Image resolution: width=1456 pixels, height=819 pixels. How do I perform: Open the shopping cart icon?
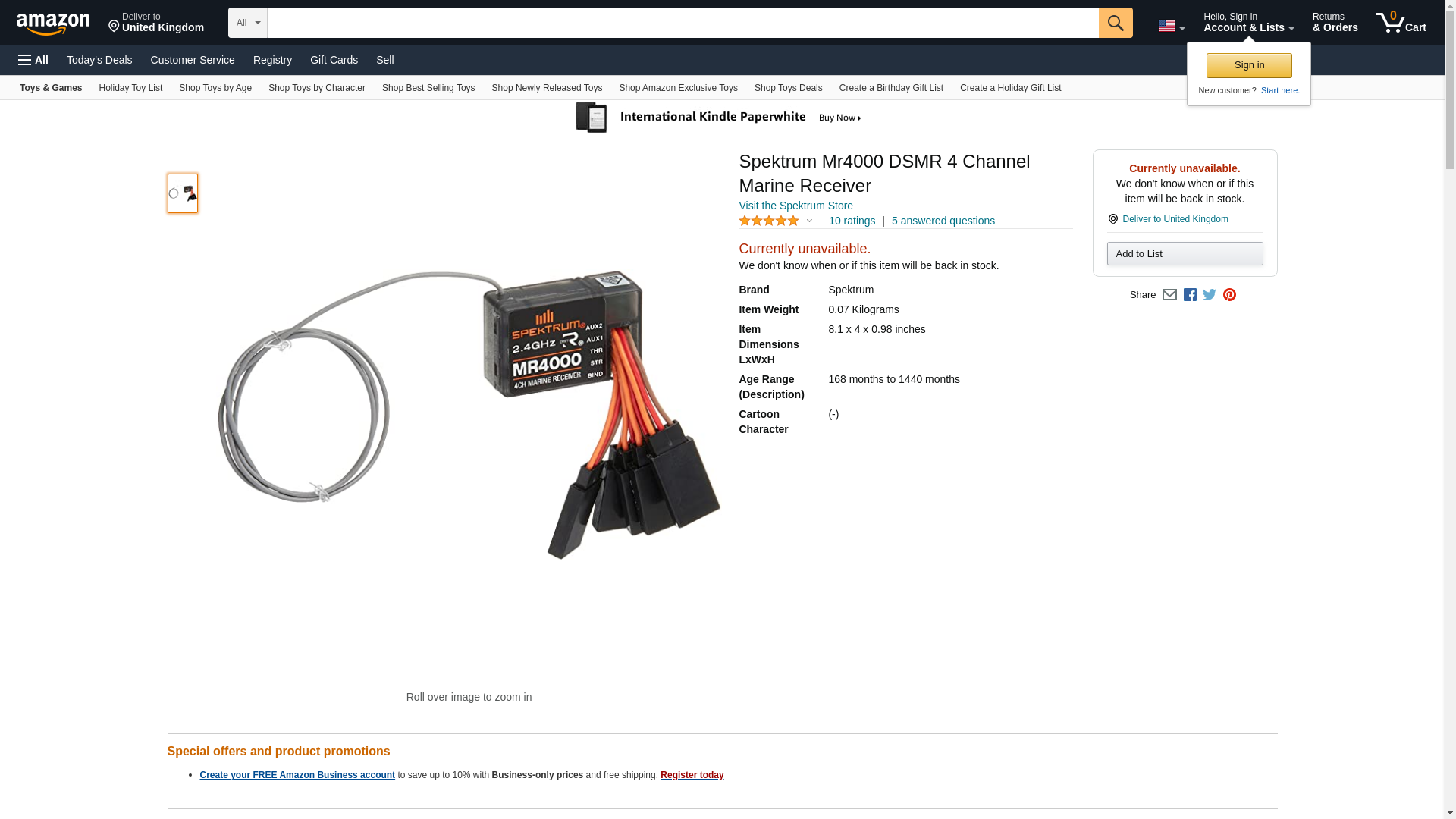coord(1401,22)
